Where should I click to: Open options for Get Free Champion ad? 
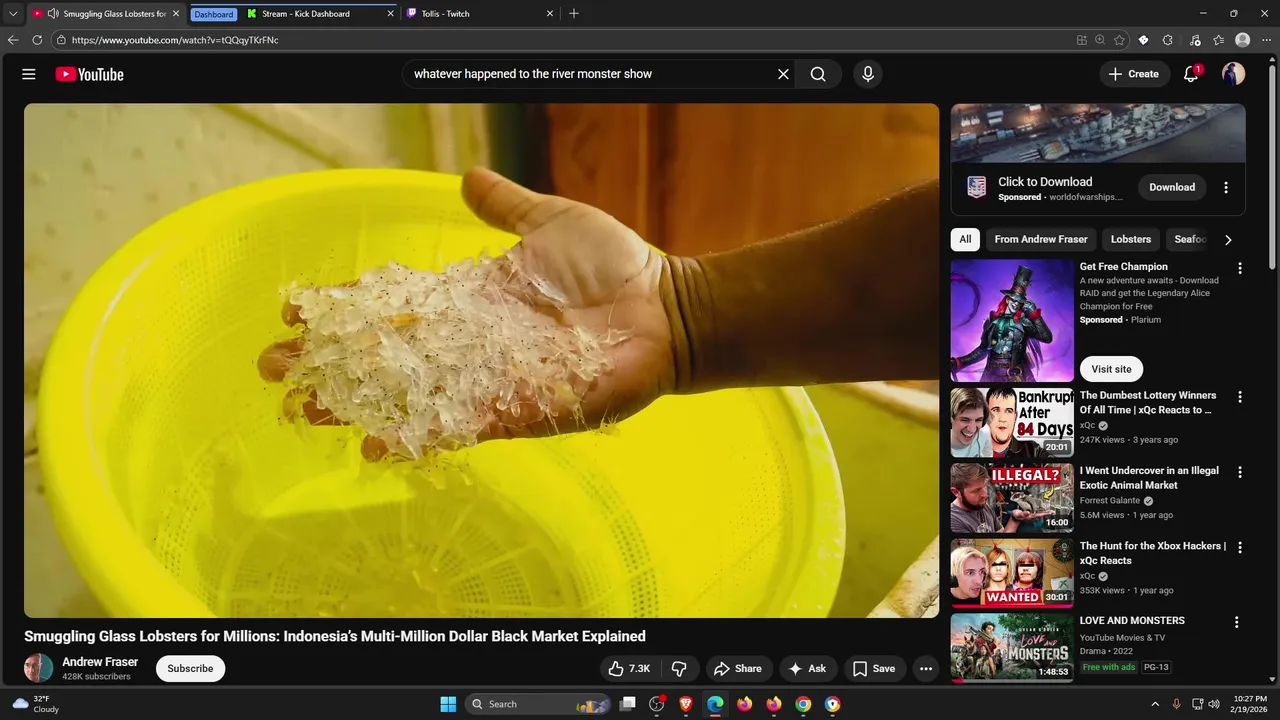(x=1240, y=268)
